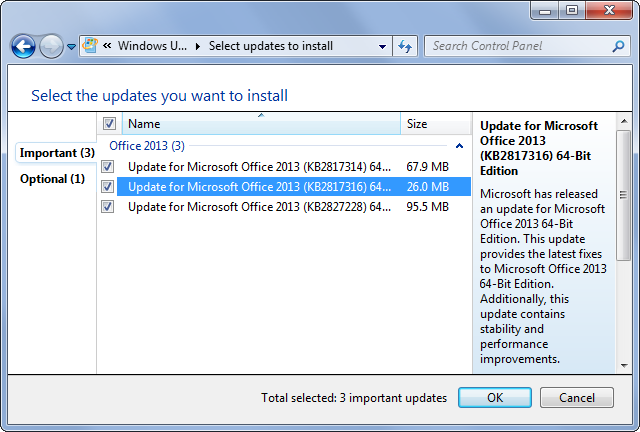This screenshot has height=432, width=640.
Task: Toggle the KB2827228 update checkbox
Action: [x=108, y=206]
